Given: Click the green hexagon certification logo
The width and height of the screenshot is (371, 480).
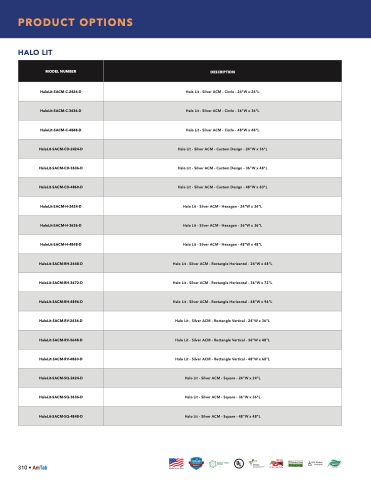Looking at the screenshot, I should coord(219,464).
